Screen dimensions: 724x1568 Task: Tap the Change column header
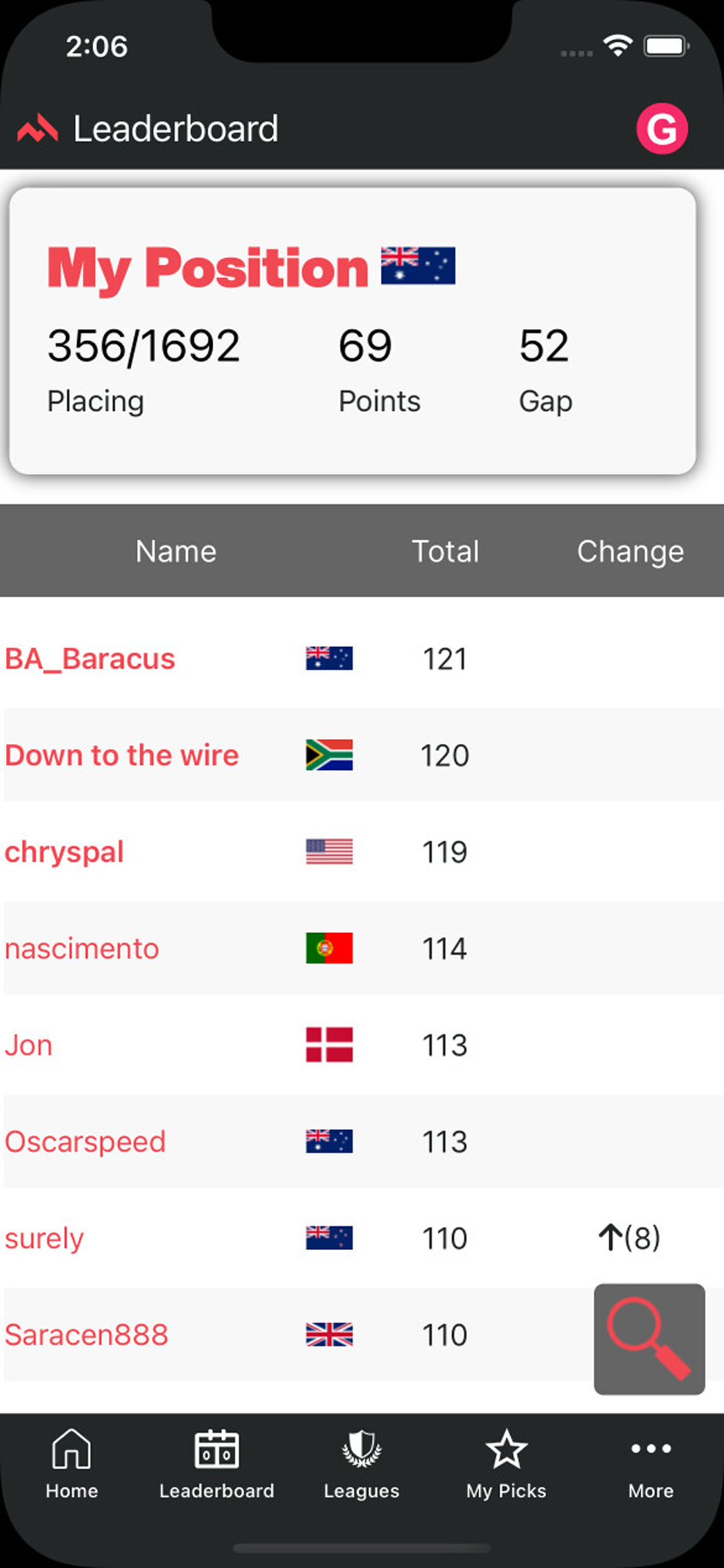pyautogui.click(x=630, y=551)
